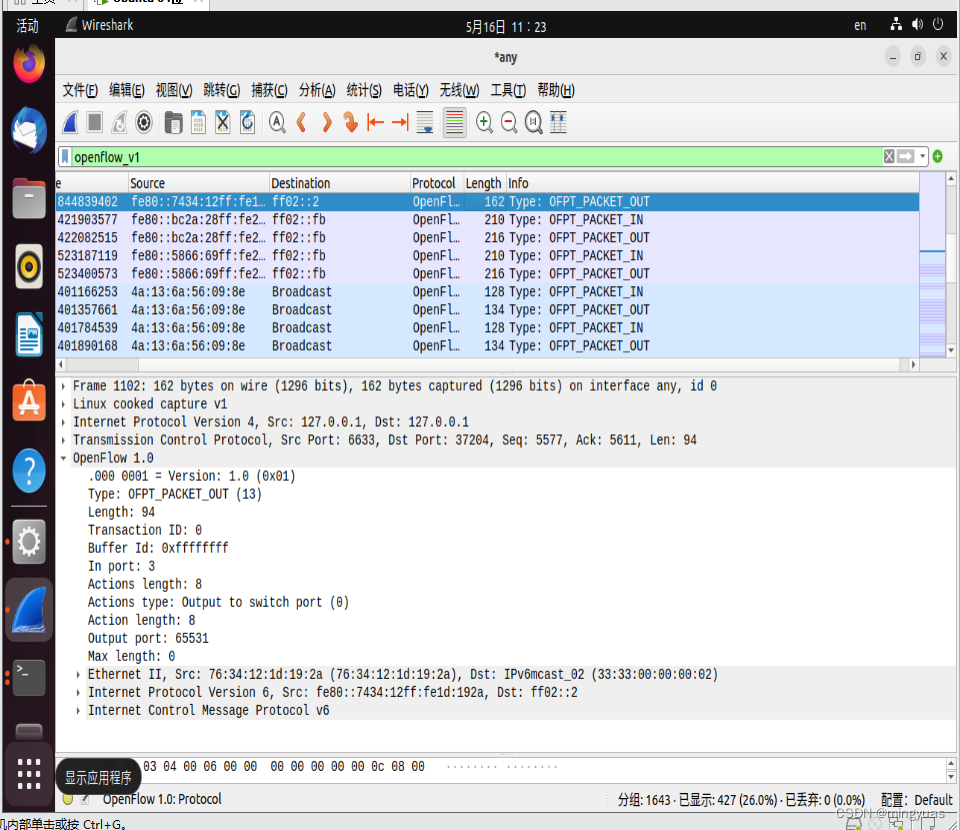The image size is (960, 830).
Task: Open the find packet tool
Action: pyautogui.click(x=275, y=122)
